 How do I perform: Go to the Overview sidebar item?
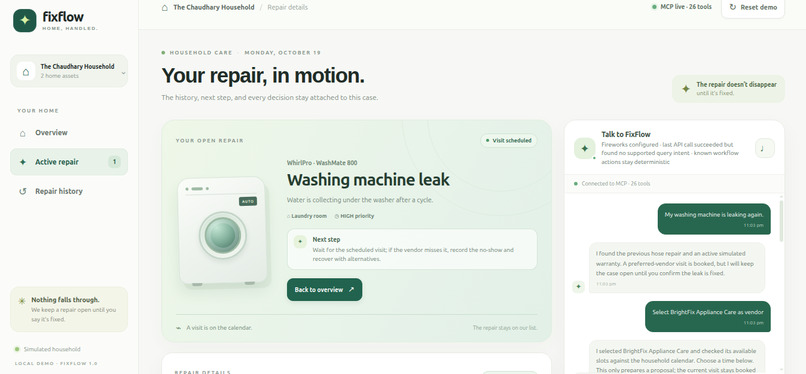tap(69, 133)
